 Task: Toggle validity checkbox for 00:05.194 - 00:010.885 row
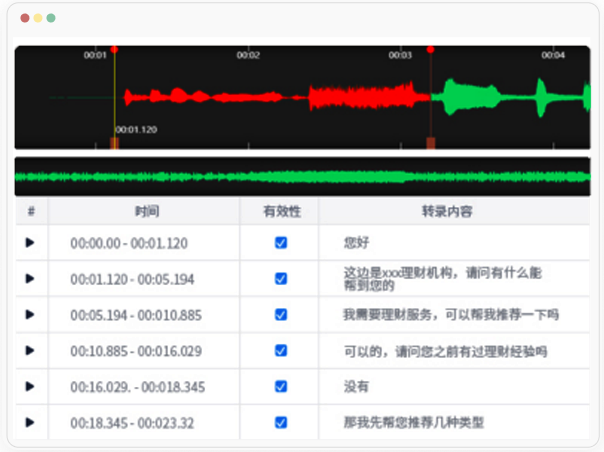(281, 315)
